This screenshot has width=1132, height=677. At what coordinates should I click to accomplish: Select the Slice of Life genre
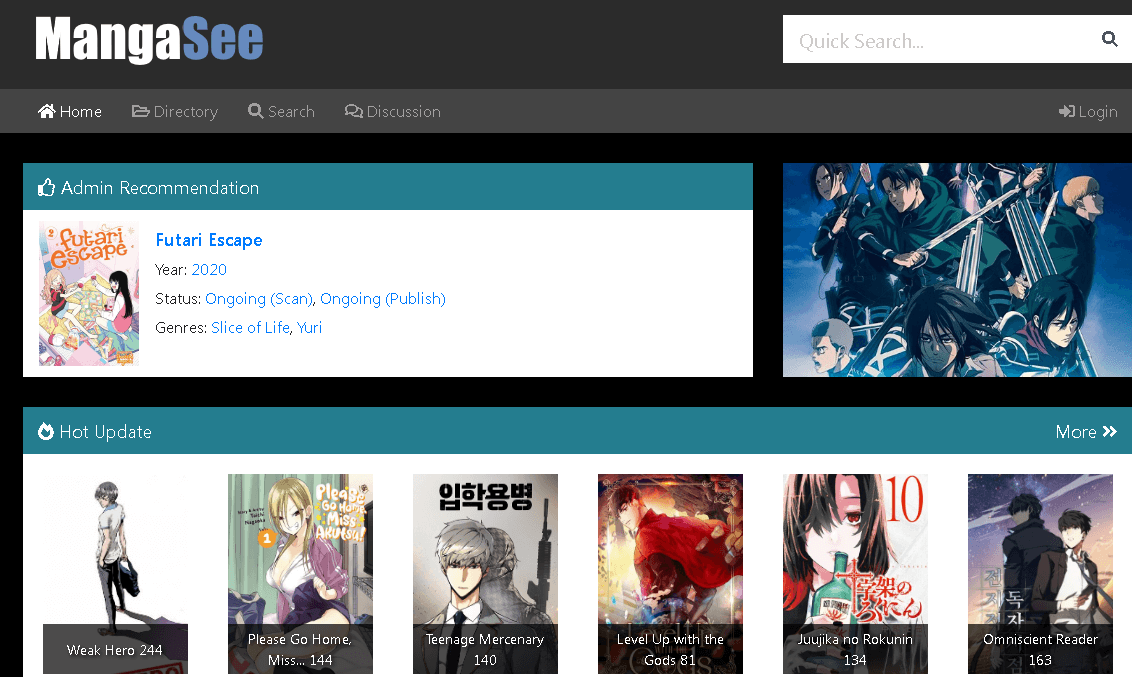click(x=250, y=328)
